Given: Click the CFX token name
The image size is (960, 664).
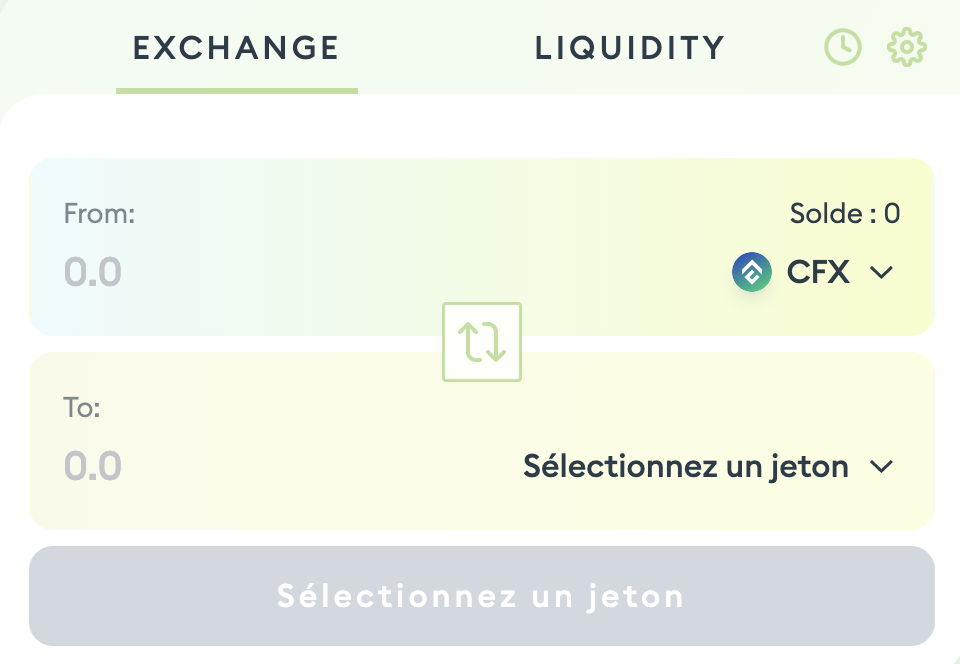Looking at the screenshot, I should pos(818,272).
